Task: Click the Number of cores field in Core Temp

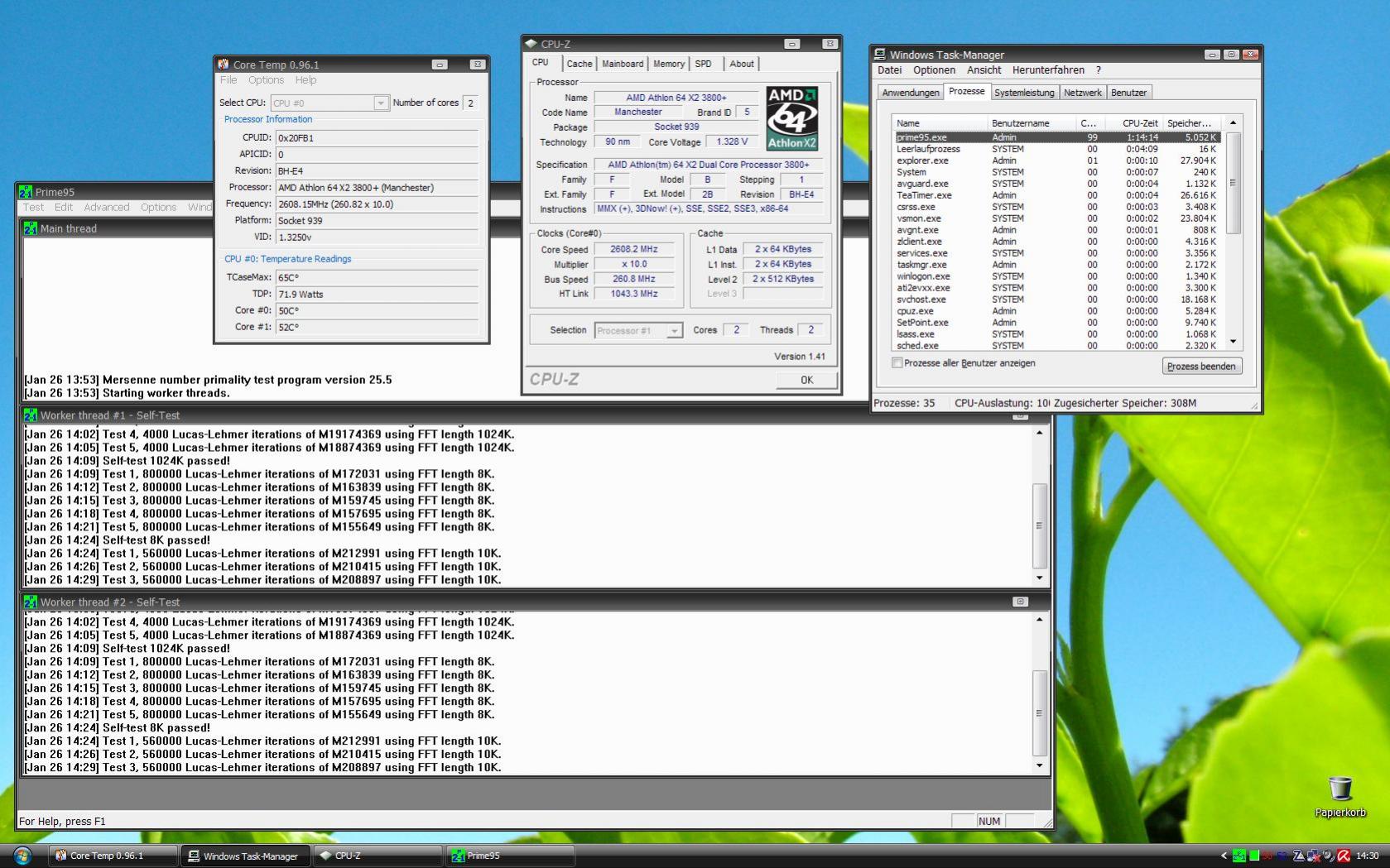Action: (x=471, y=103)
